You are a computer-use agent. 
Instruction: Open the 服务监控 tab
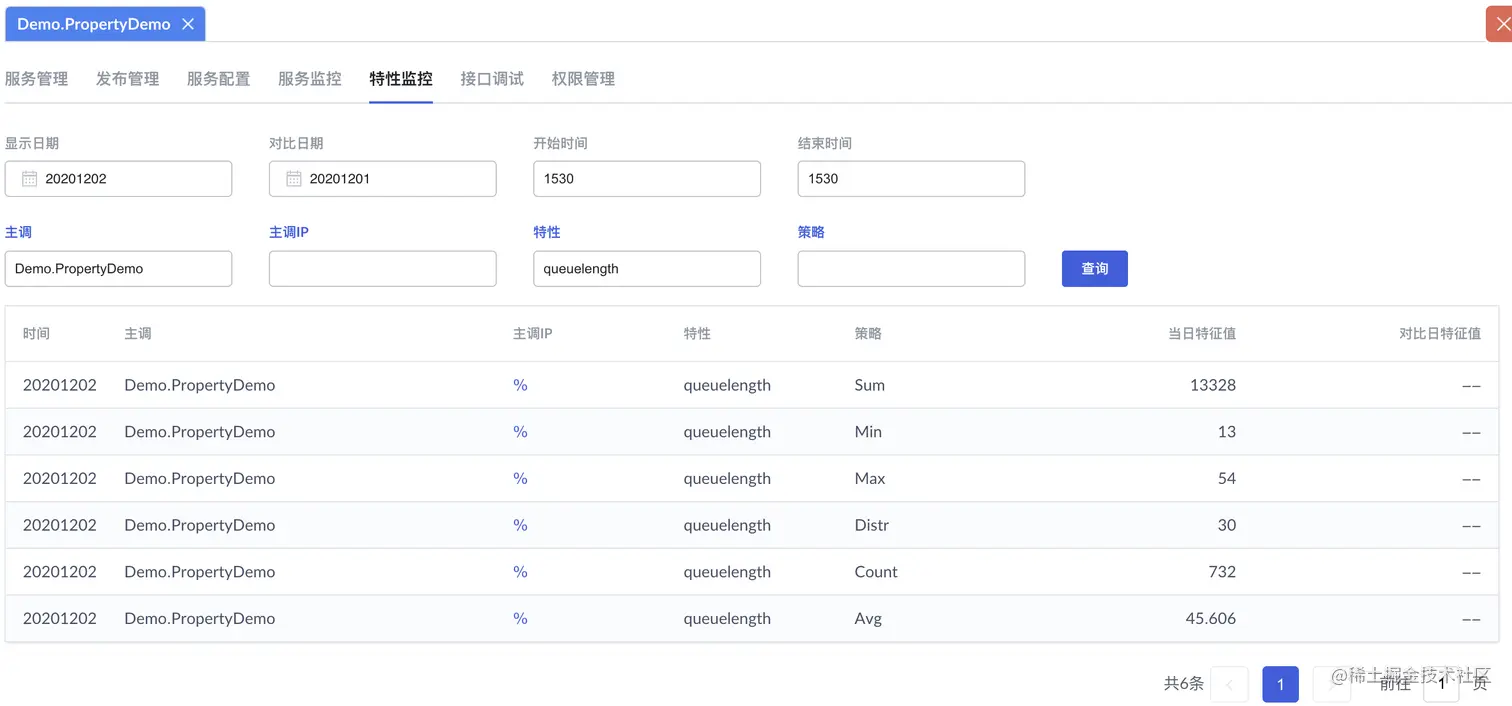tap(310, 79)
